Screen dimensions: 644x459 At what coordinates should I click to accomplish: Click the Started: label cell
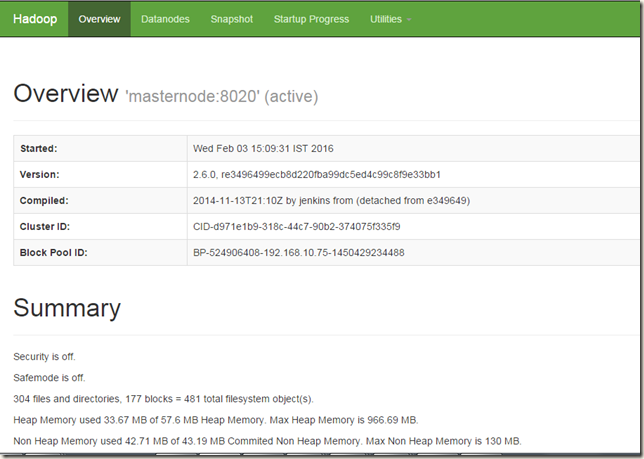100,149
